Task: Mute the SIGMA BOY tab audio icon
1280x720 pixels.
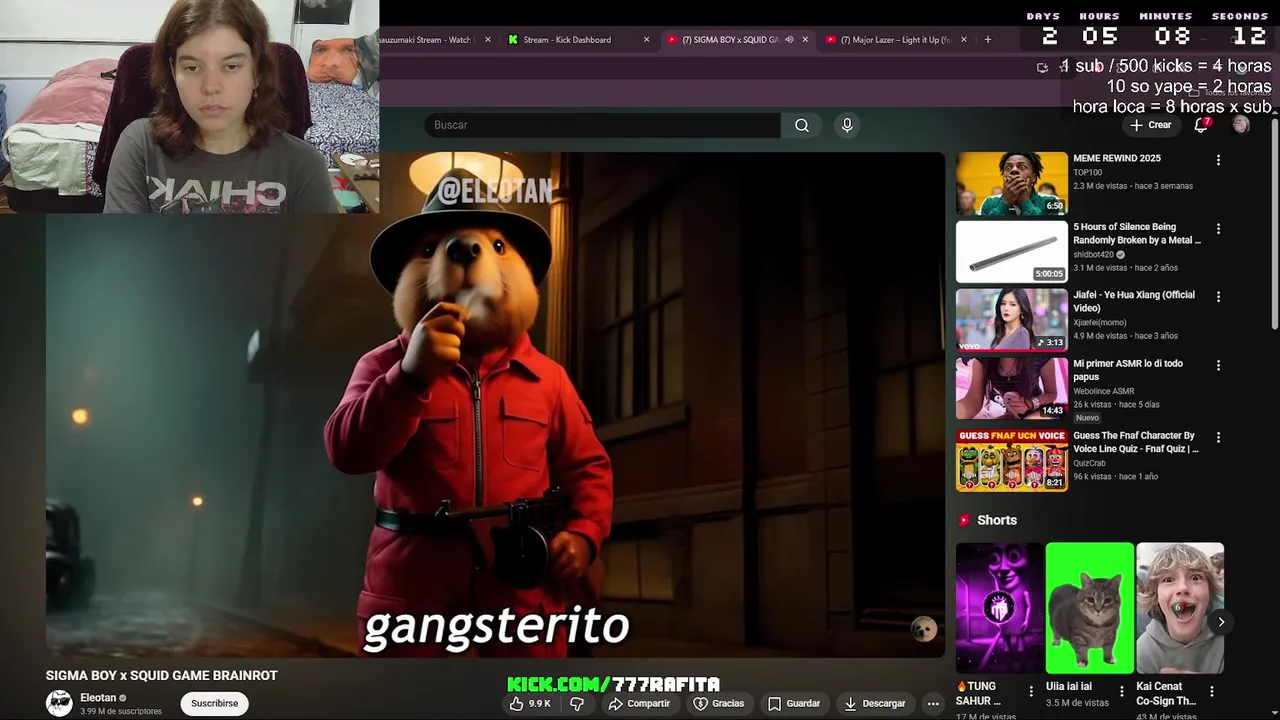Action: pos(789,40)
